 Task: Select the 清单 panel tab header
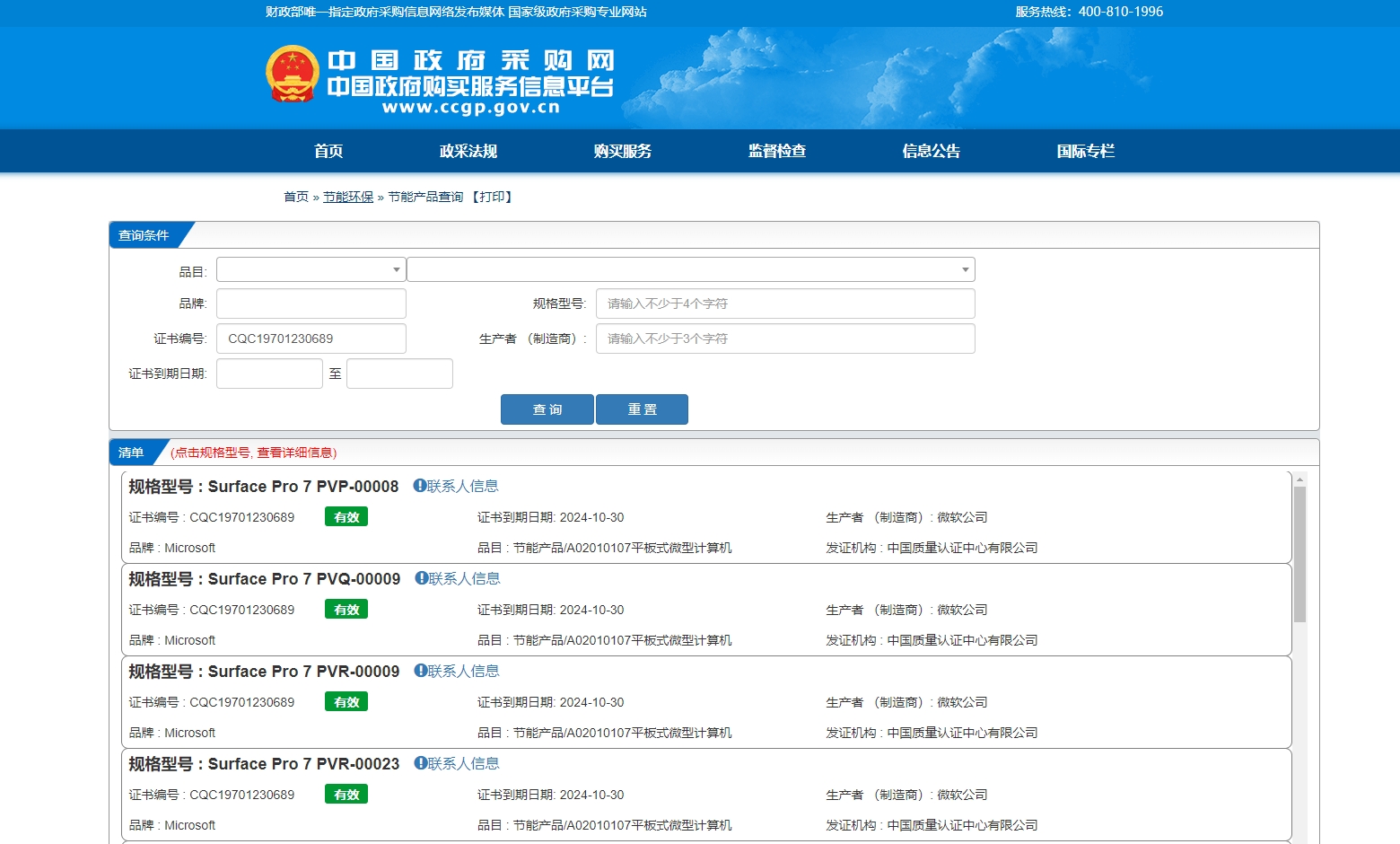coord(131,453)
